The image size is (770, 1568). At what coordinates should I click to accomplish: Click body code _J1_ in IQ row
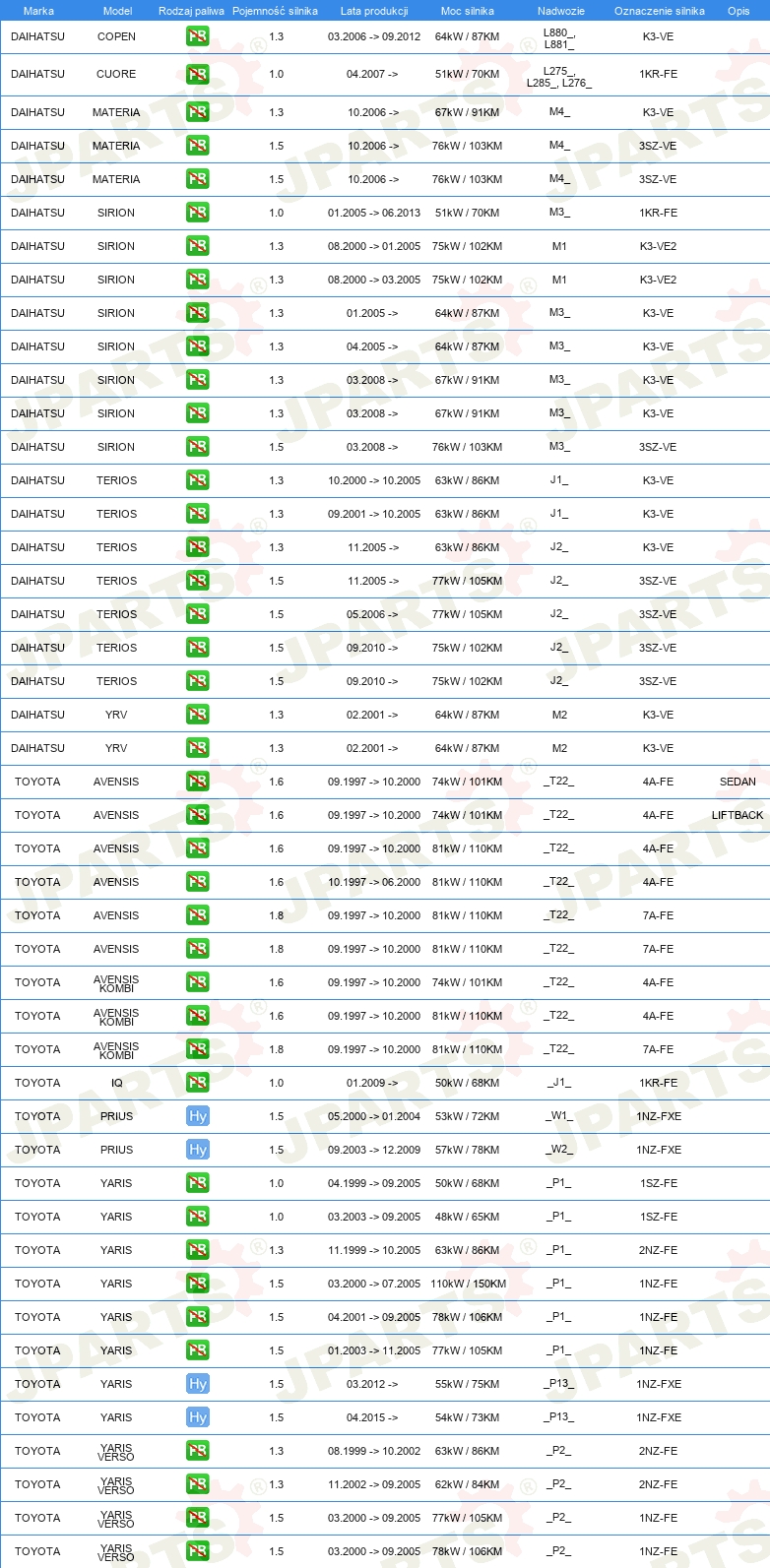(559, 1083)
